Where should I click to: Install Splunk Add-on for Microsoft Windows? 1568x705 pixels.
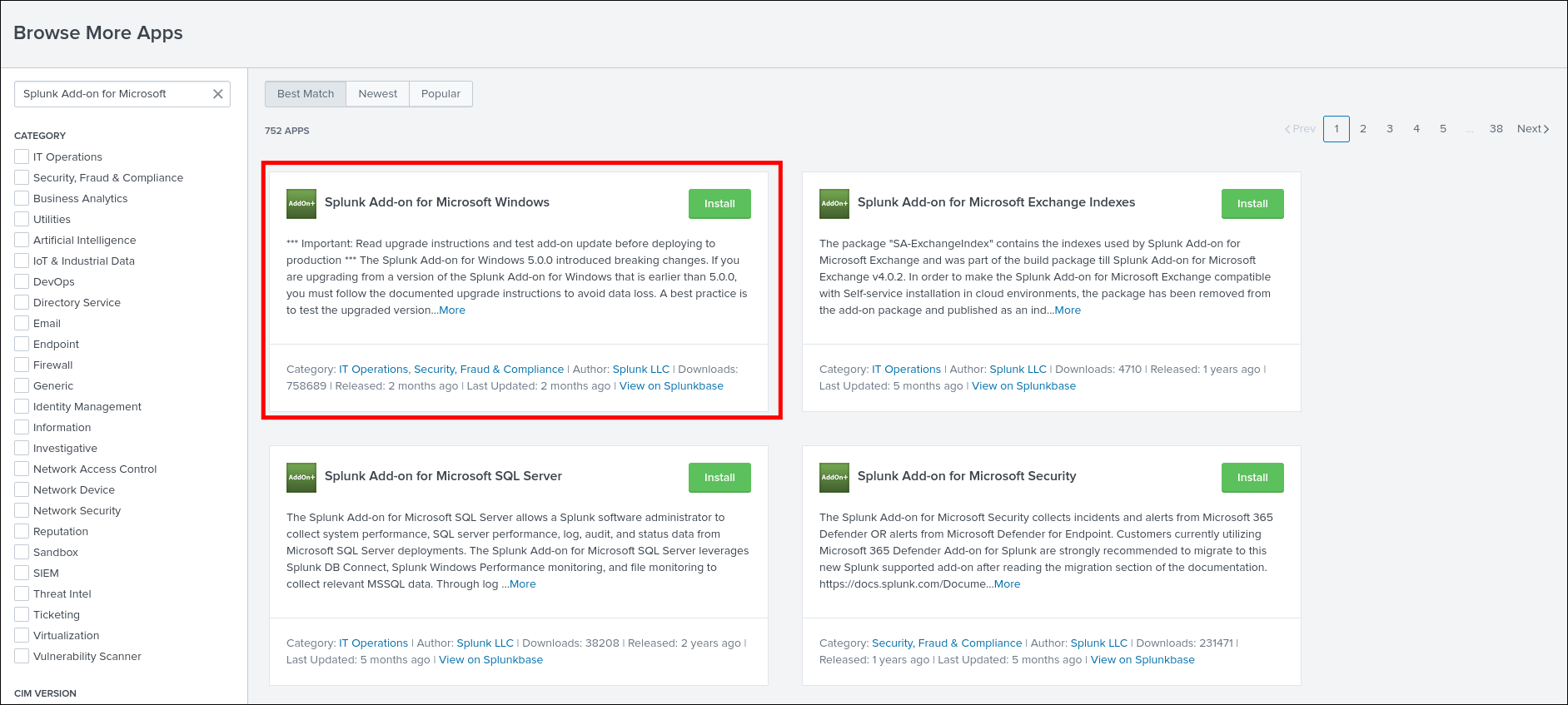[719, 204]
